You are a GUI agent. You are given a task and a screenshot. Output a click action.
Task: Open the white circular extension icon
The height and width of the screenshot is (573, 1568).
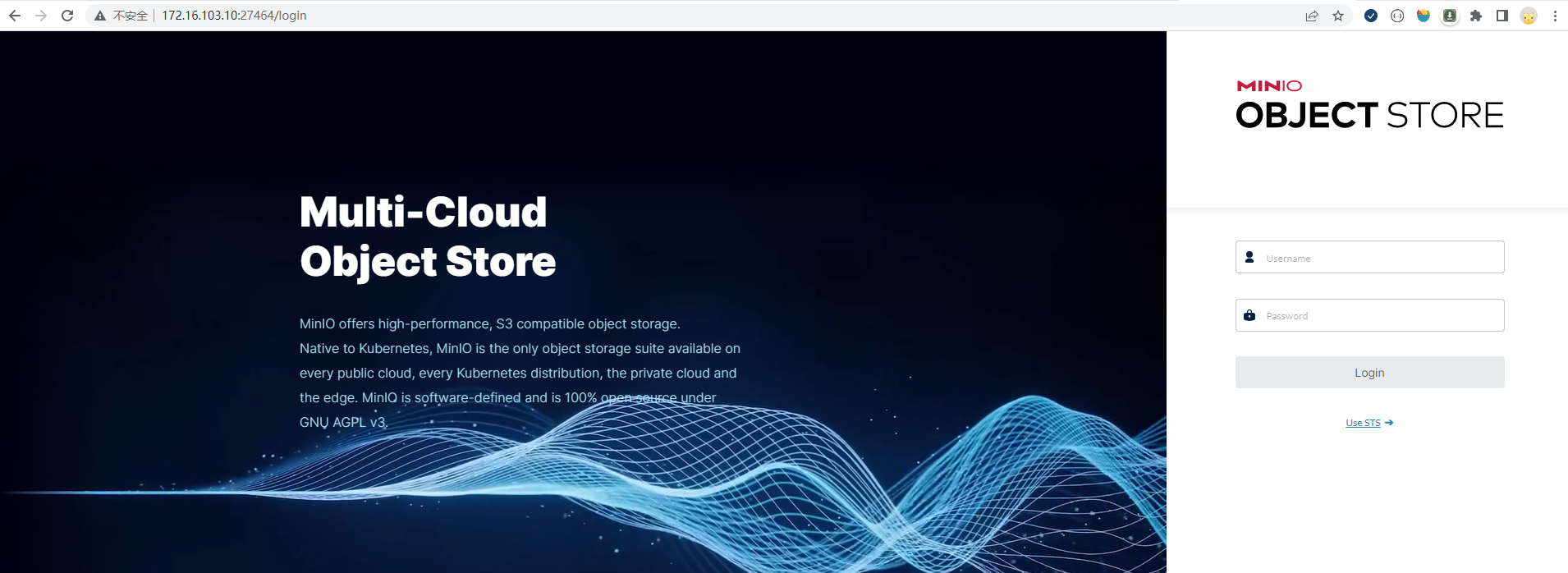coord(1397,16)
